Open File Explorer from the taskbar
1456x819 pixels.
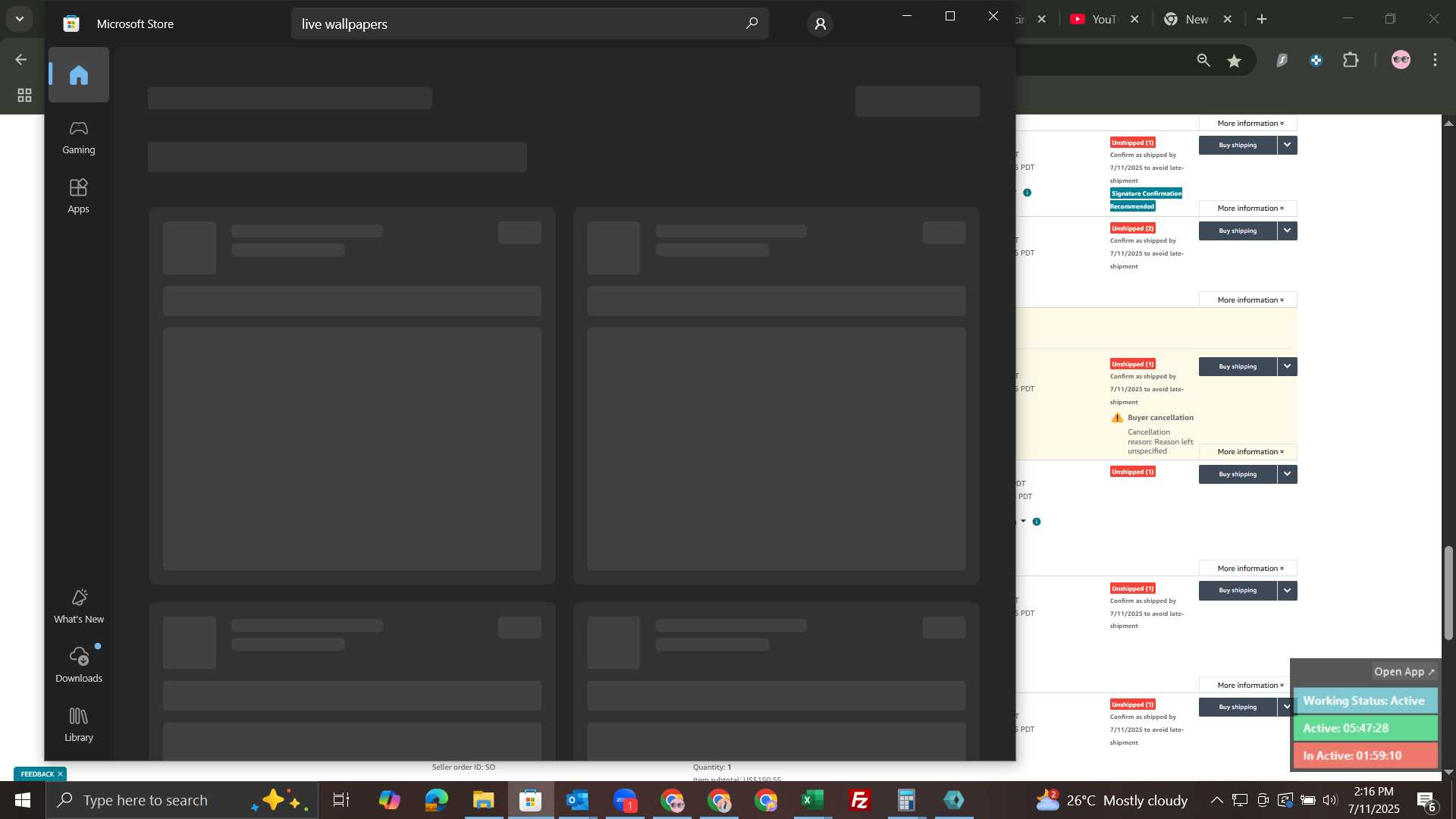[484, 800]
